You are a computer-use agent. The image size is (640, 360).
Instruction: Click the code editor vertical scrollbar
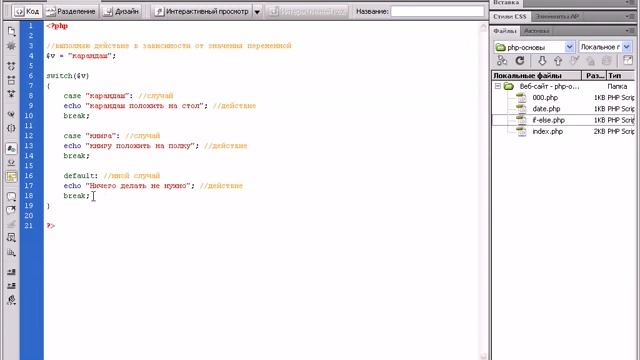tap(484, 191)
